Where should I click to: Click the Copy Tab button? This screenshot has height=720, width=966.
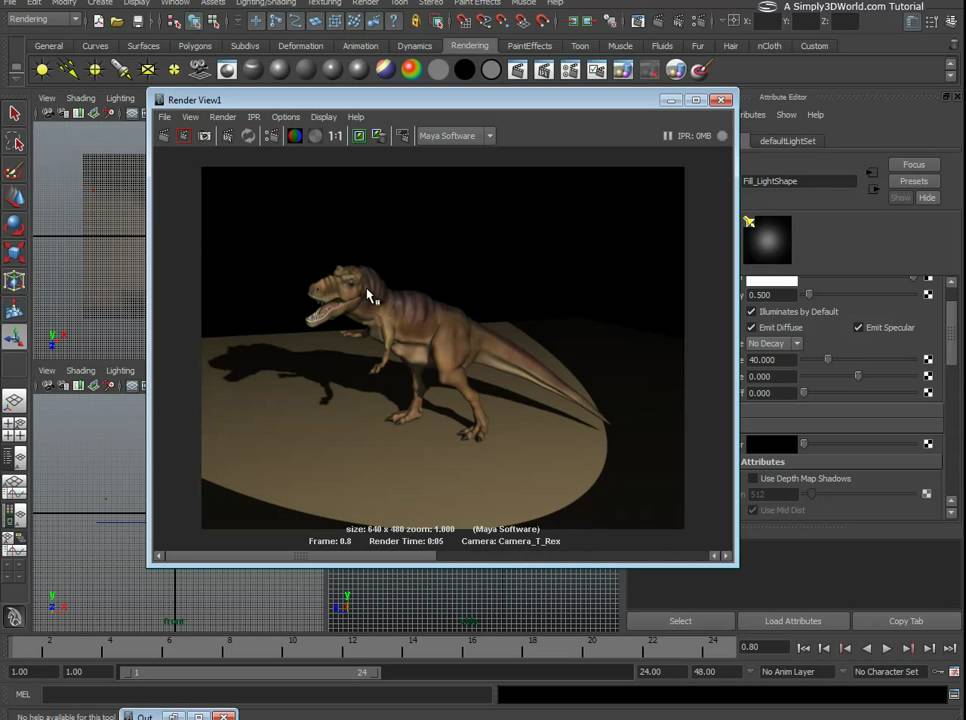click(x=906, y=621)
